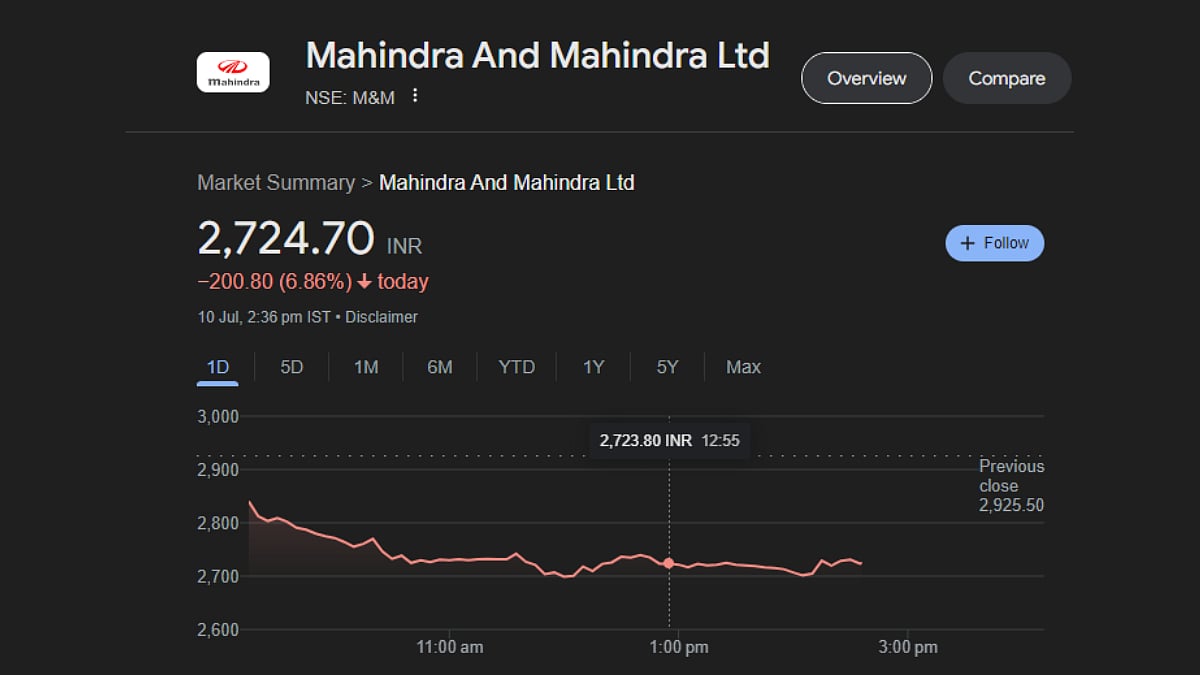Image resolution: width=1200 pixels, height=675 pixels.
Task: Follow Mahindra And Mahindra stock
Action: pyautogui.click(x=994, y=243)
